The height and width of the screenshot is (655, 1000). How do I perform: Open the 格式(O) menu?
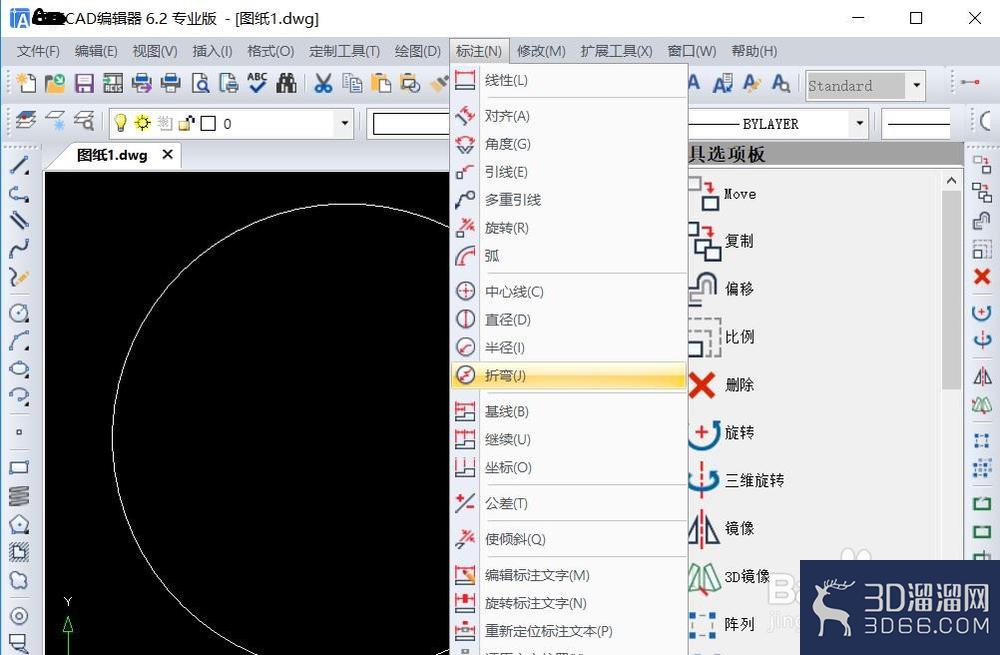pyautogui.click(x=271, y=51)
